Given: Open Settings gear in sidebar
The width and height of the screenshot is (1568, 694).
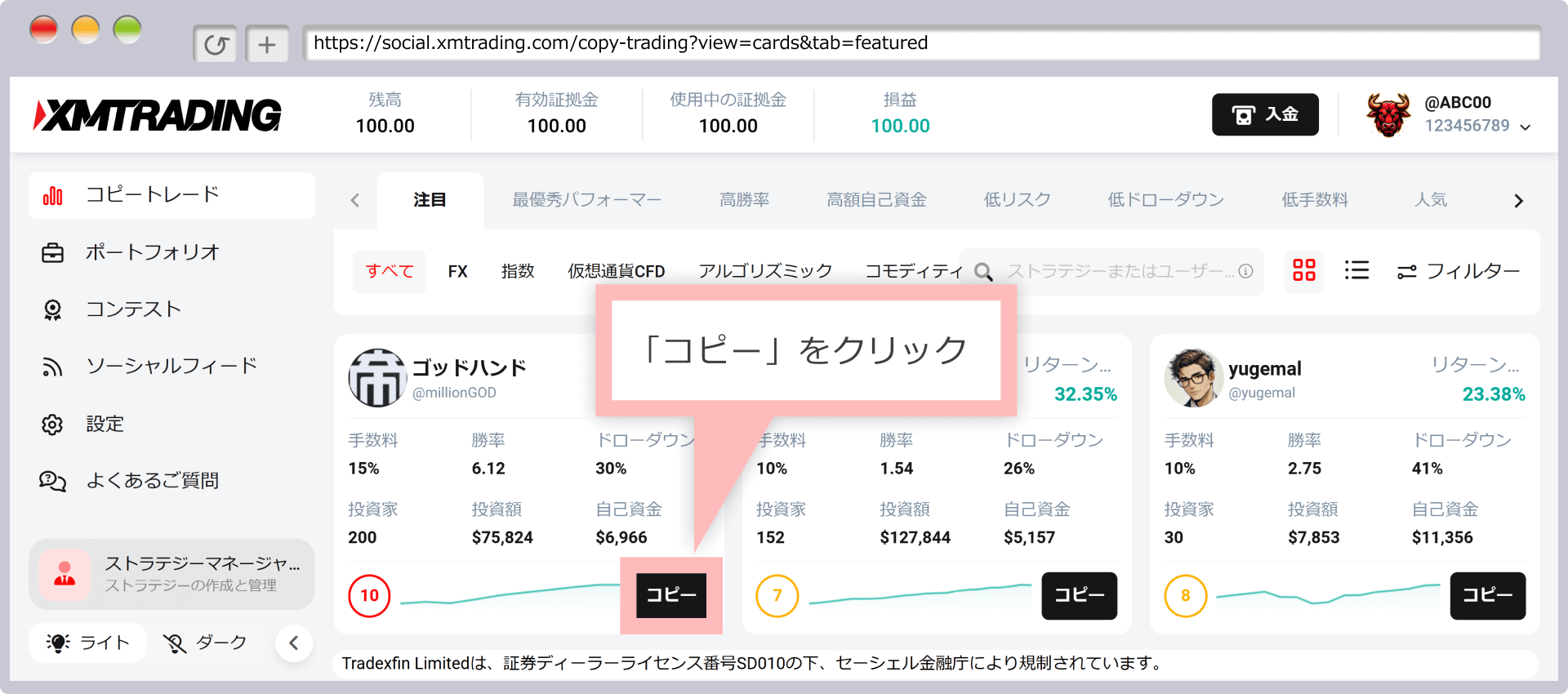Looking at the screenshot, I should [x=53, y=425].
